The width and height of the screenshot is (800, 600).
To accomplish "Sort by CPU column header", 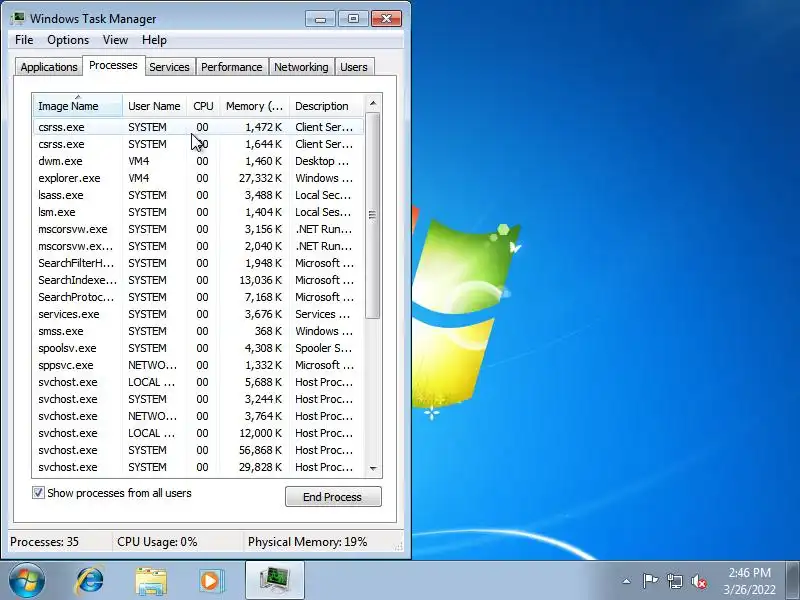I will pos(203,106).
